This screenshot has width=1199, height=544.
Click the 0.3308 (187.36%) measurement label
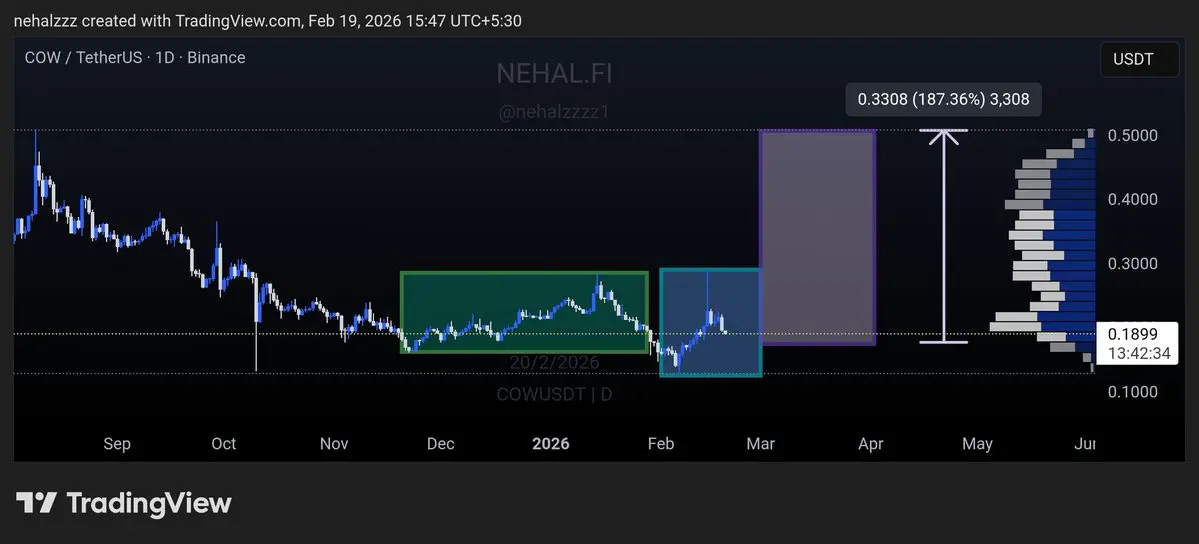[x=943, y=99]
